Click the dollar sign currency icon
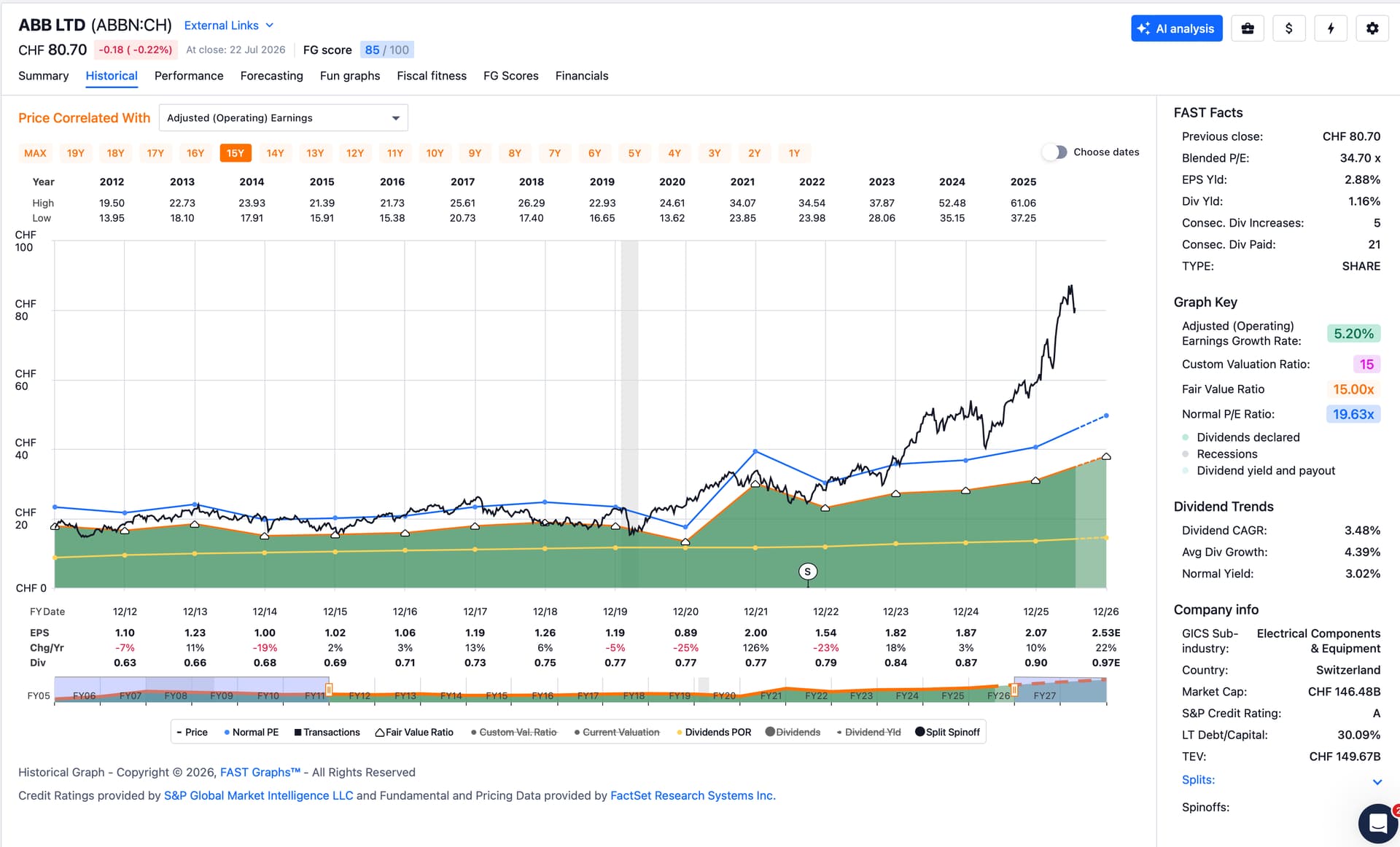This screenshot has width=1400, height=847. pyautogui.click(x=1289, y=28)
